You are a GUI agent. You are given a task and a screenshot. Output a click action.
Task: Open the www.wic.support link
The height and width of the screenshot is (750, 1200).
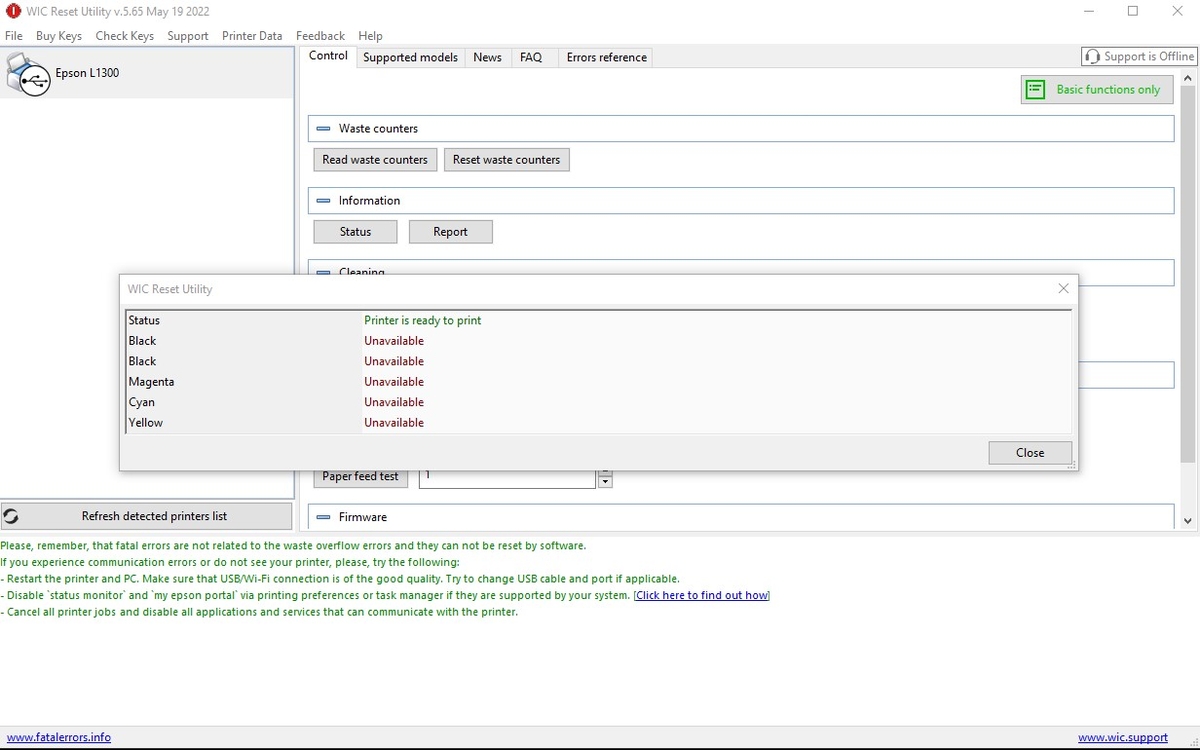click(1123, 738)
